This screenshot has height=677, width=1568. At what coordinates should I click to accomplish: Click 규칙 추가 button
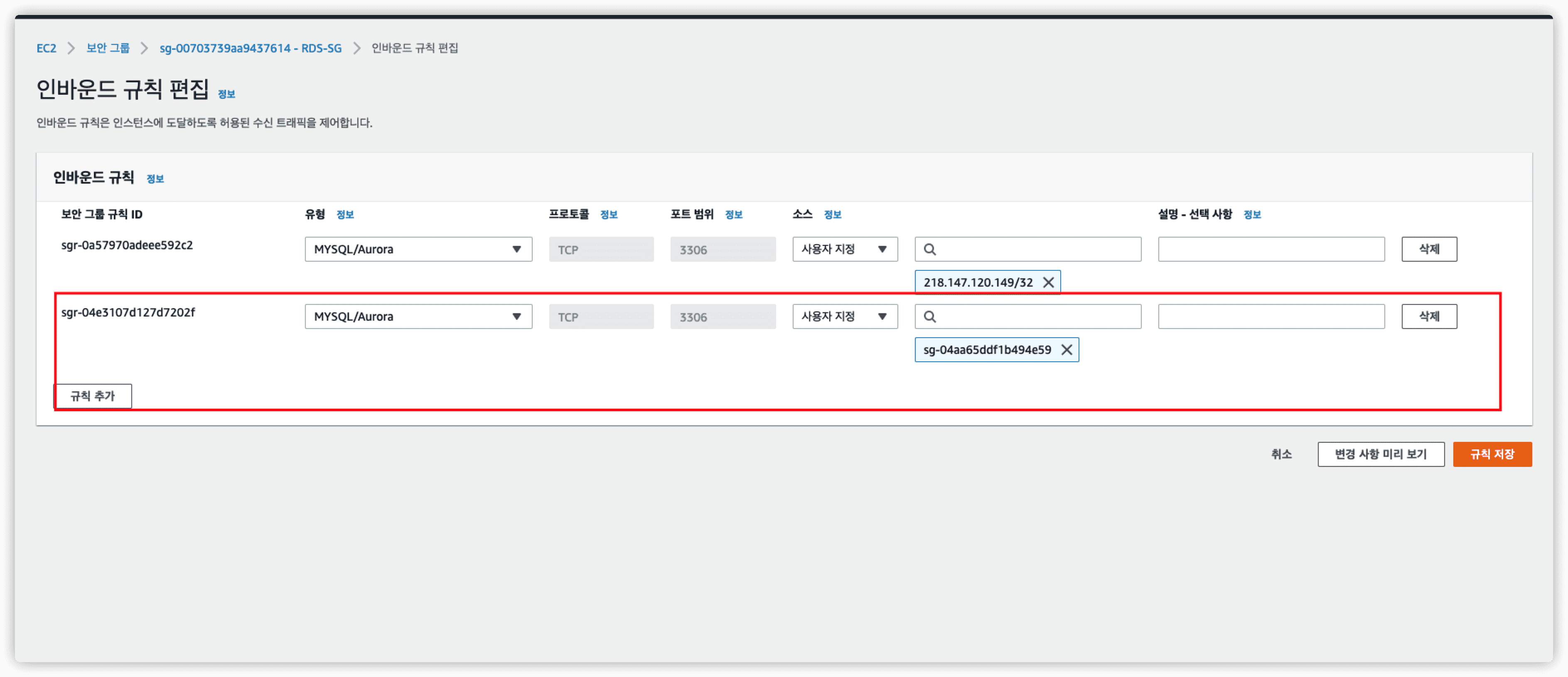(x=93, y=396)
